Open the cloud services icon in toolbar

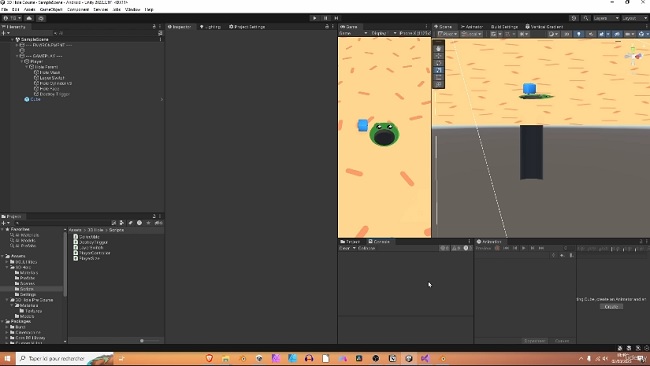click(x=29, y=18)
